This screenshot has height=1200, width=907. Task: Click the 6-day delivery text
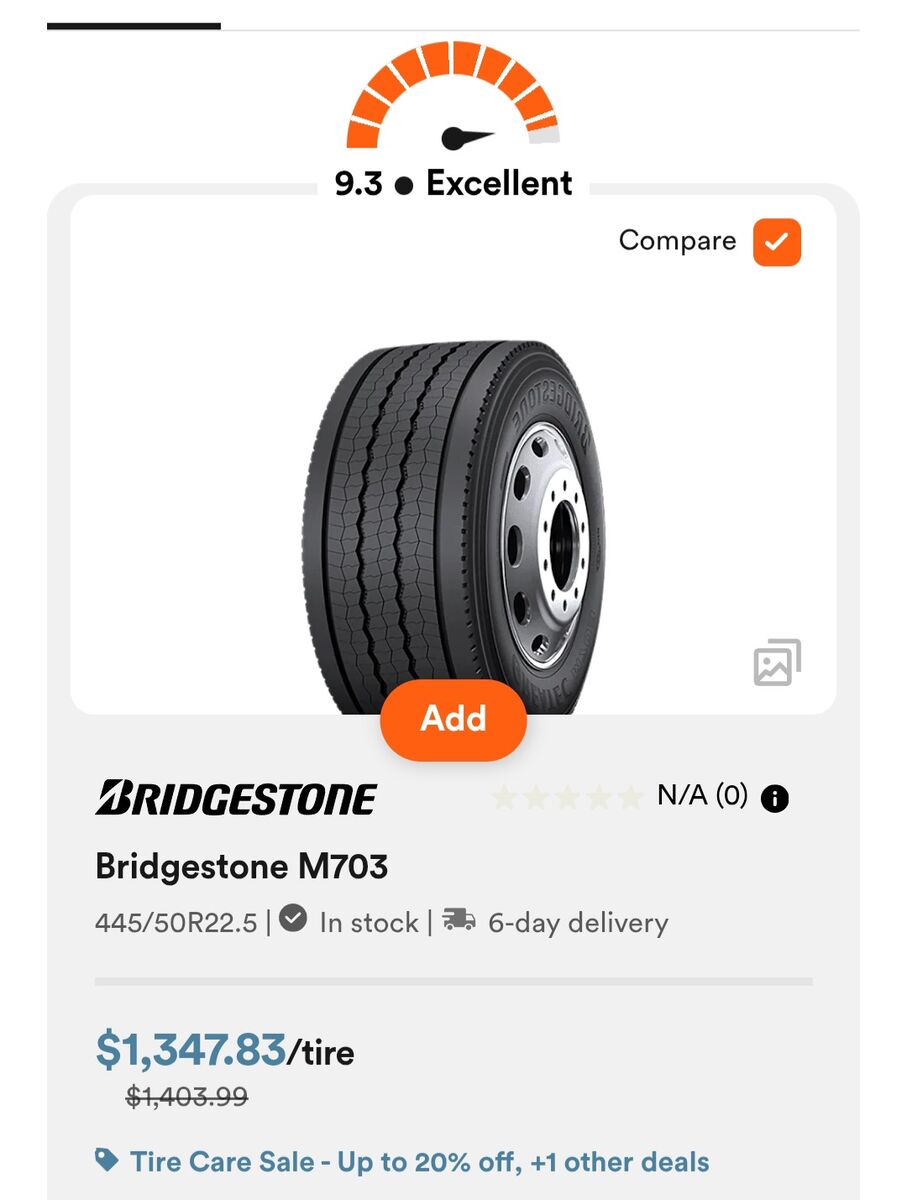(577, 923)
